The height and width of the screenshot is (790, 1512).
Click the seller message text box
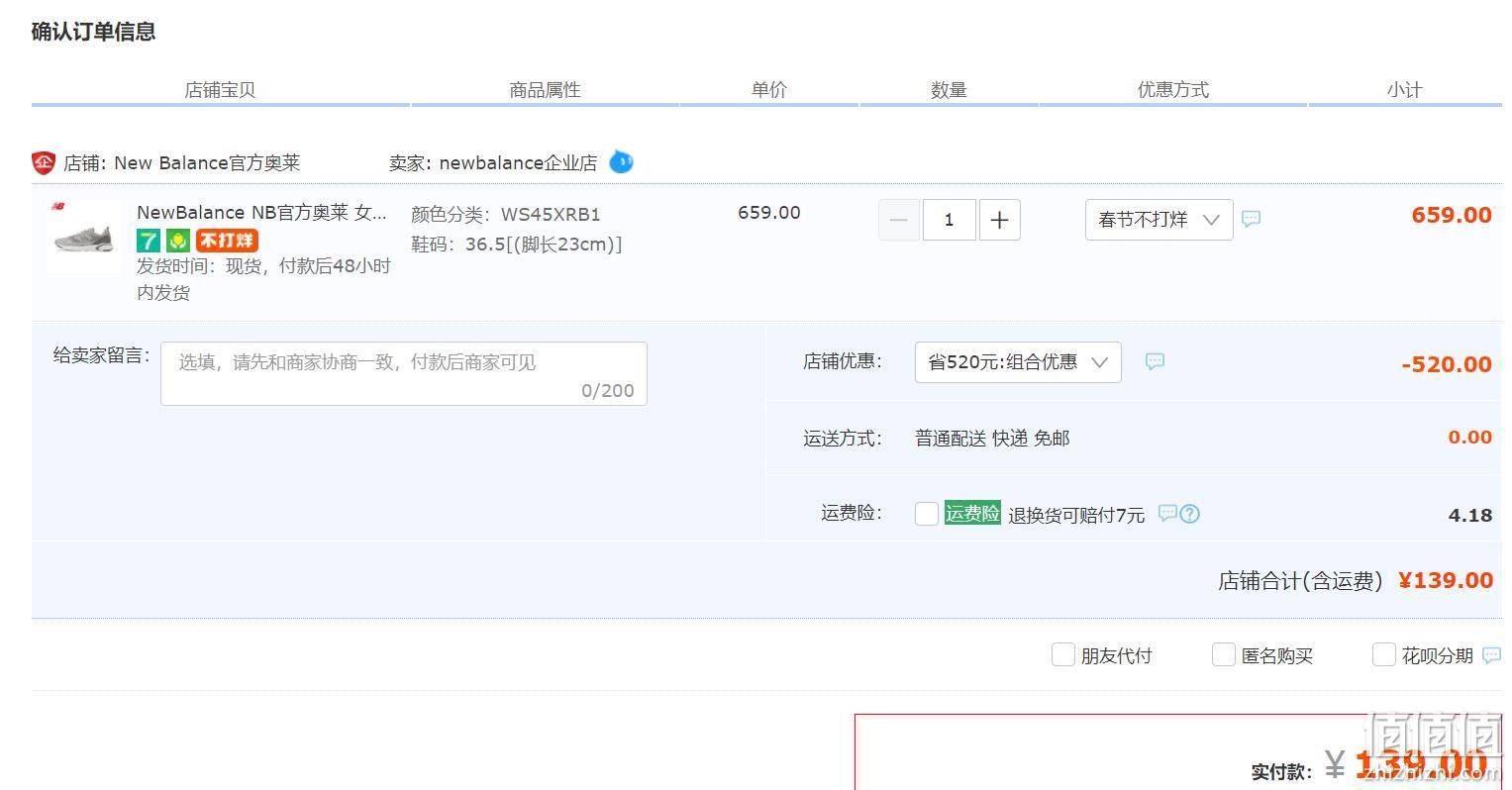point(404,373)
